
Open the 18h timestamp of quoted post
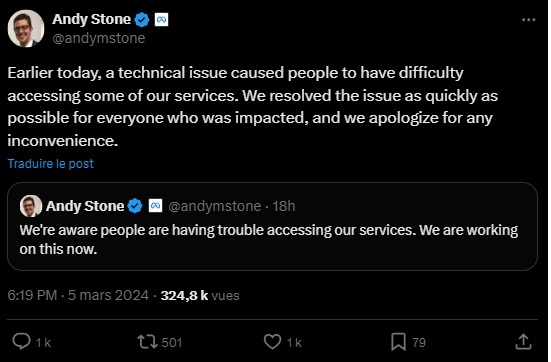pos(284,206)
